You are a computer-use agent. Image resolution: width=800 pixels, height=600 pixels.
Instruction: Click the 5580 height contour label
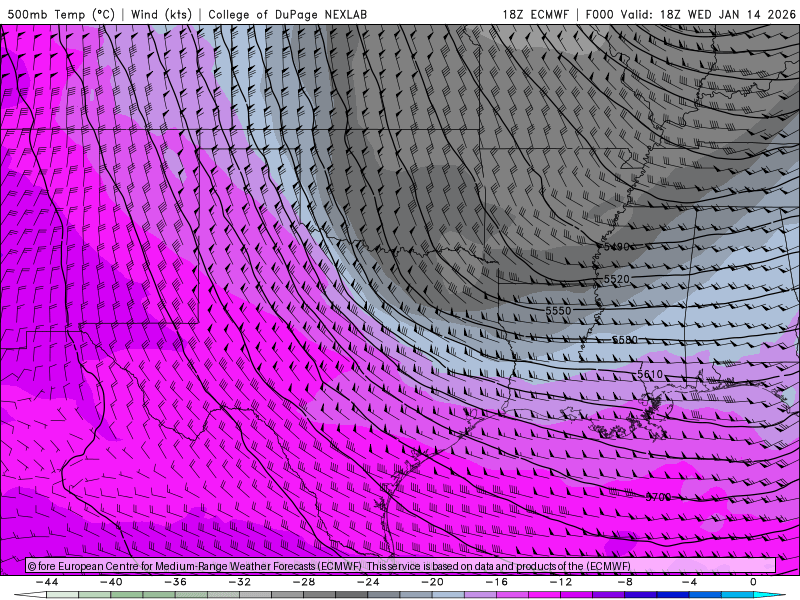pos(624,340)
